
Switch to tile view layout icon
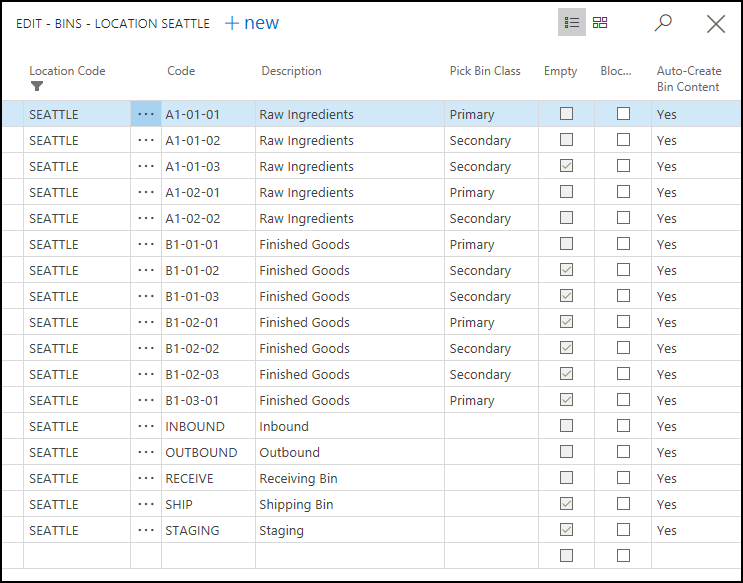pyautogui.click(x=600, y=23)
